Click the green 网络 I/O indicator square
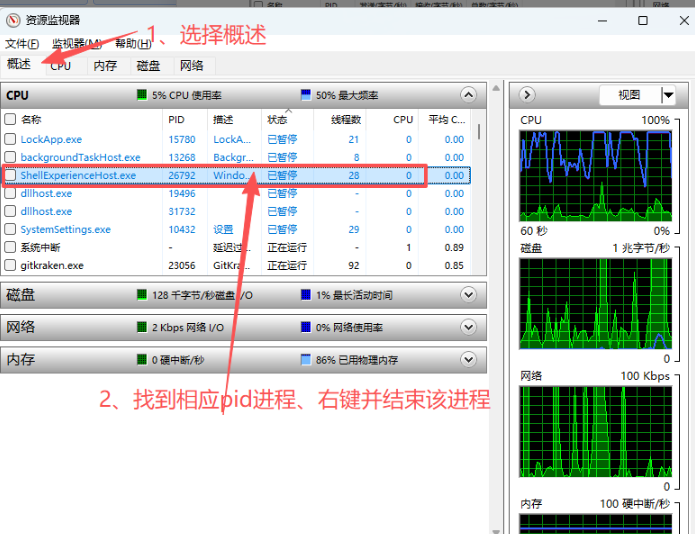The width and height of the screenshot is (695, 534). click(141, 327)
